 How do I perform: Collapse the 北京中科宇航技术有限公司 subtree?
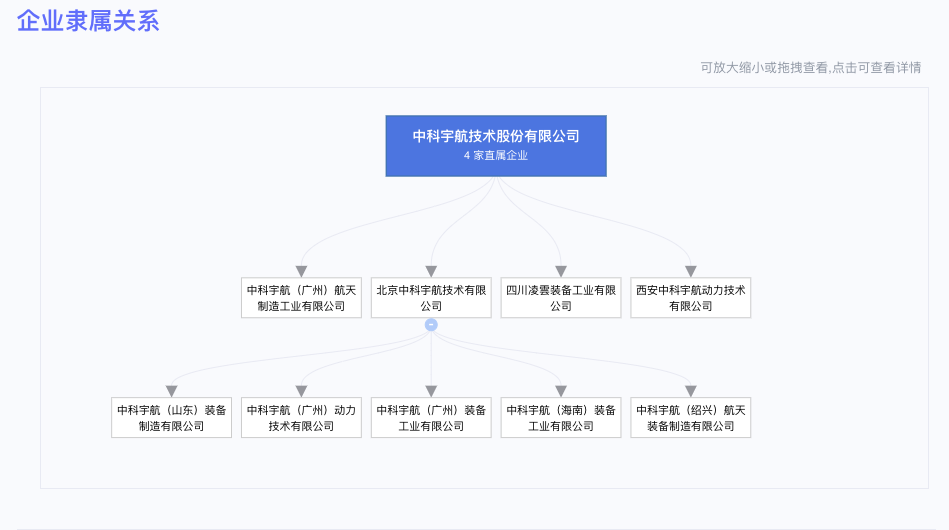coord(431,325)
